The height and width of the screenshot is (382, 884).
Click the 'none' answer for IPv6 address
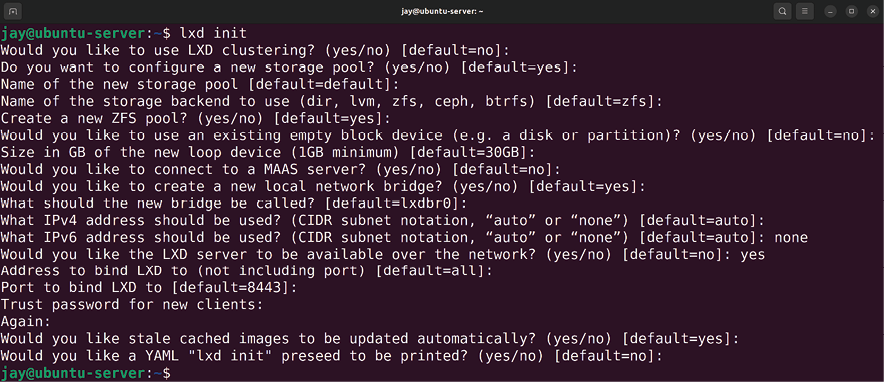[791, 237]
